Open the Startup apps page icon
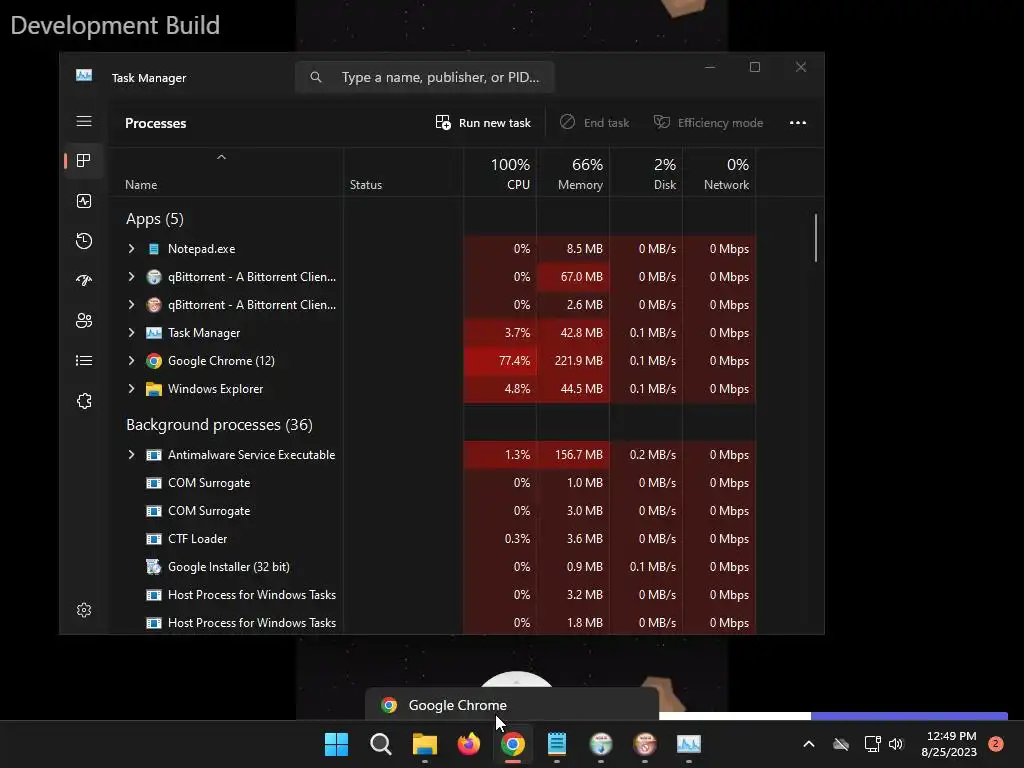This screenshot has height=768, width=1024. point(84,281)
